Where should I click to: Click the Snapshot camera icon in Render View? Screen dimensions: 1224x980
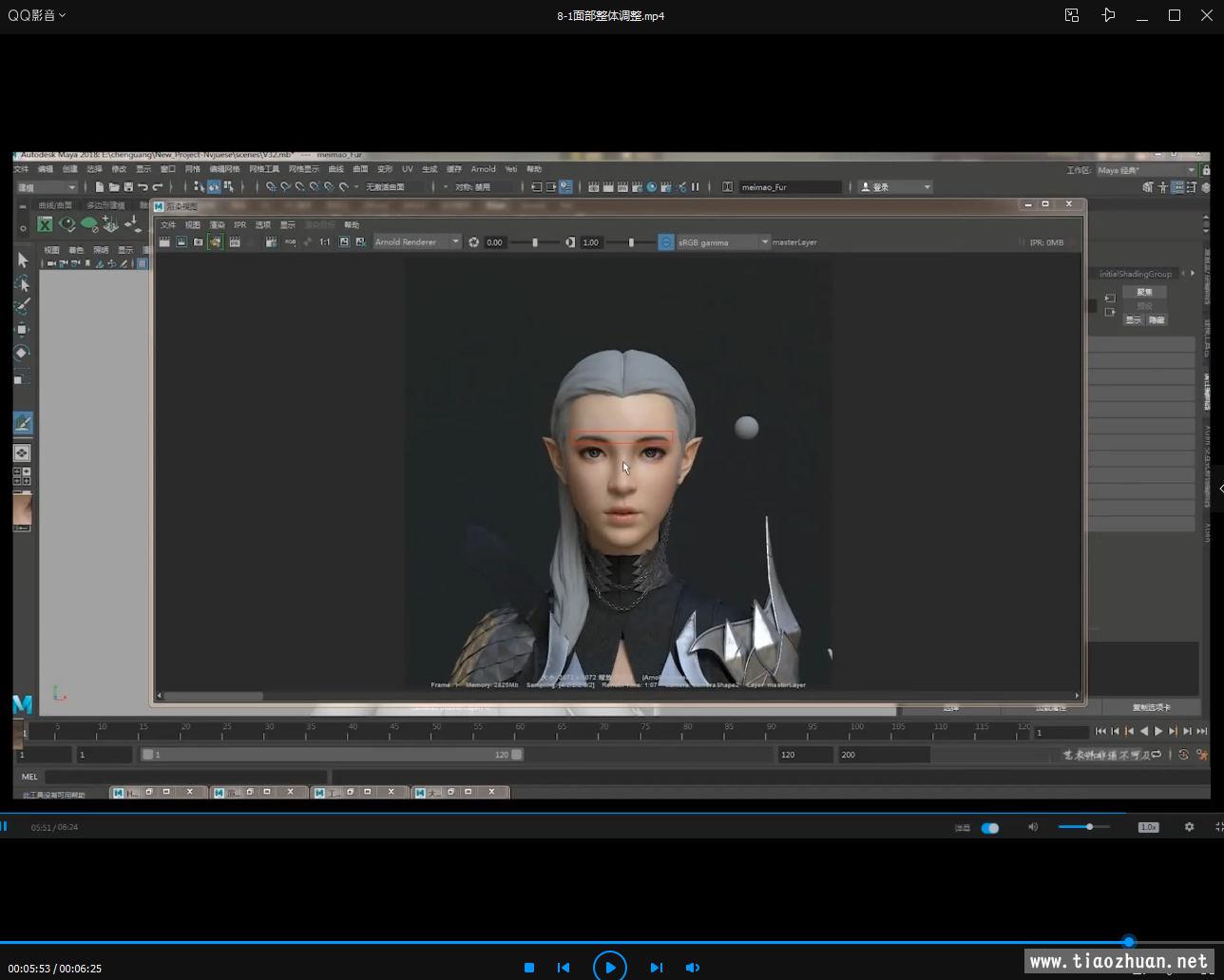point(199,242)
